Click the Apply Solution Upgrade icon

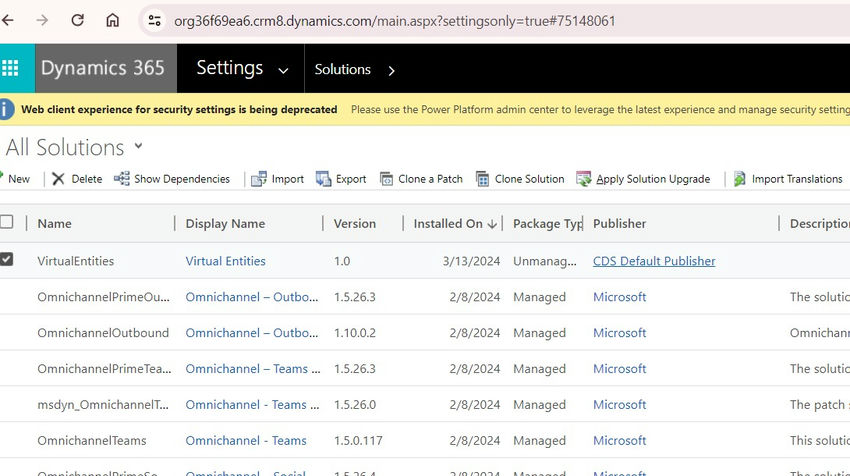[x=584, y=179]
